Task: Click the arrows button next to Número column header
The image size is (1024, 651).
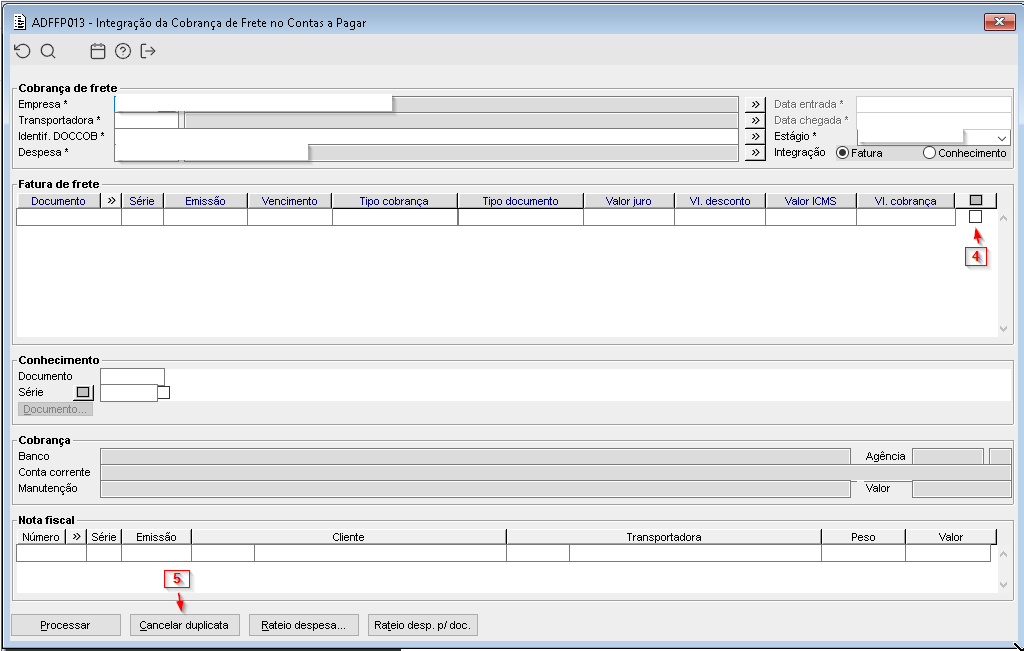Action: point(76,536)
